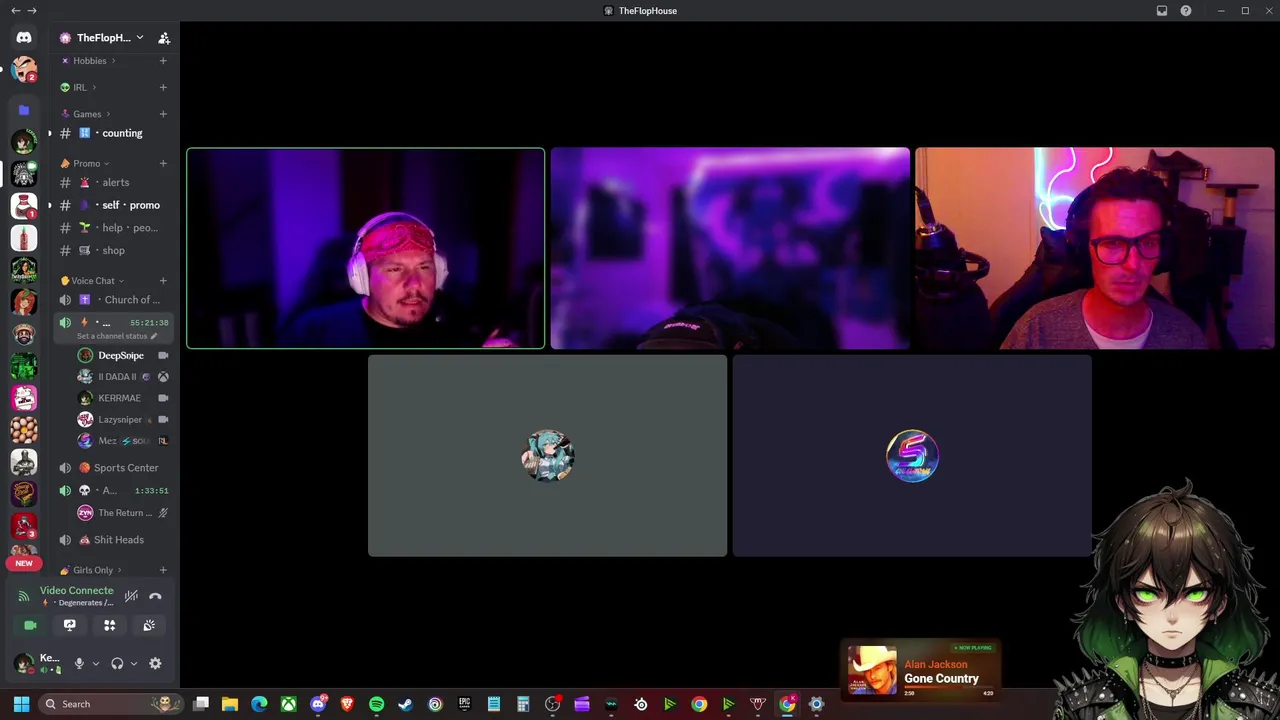Screen dimensions: 1280x720
Task: Collapse the Promo category
Action: pos(86,163)
